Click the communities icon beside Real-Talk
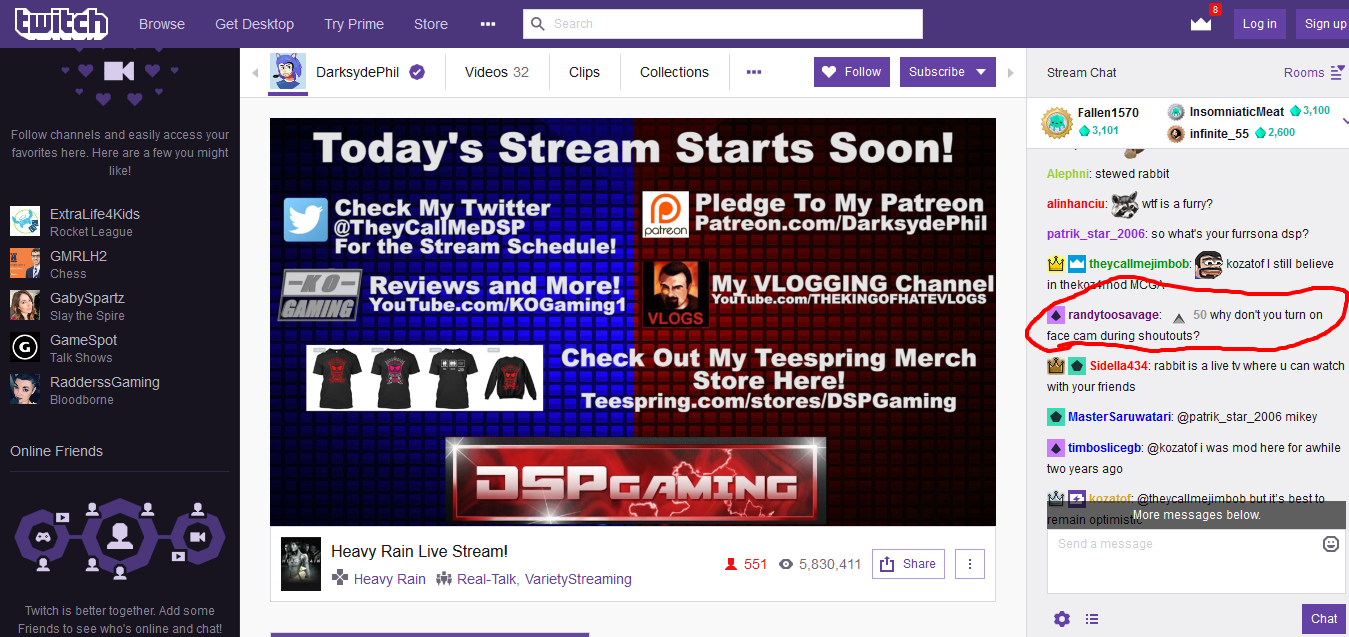The height and width of the screenshot is (637, 1349). [x=444, y=579]
